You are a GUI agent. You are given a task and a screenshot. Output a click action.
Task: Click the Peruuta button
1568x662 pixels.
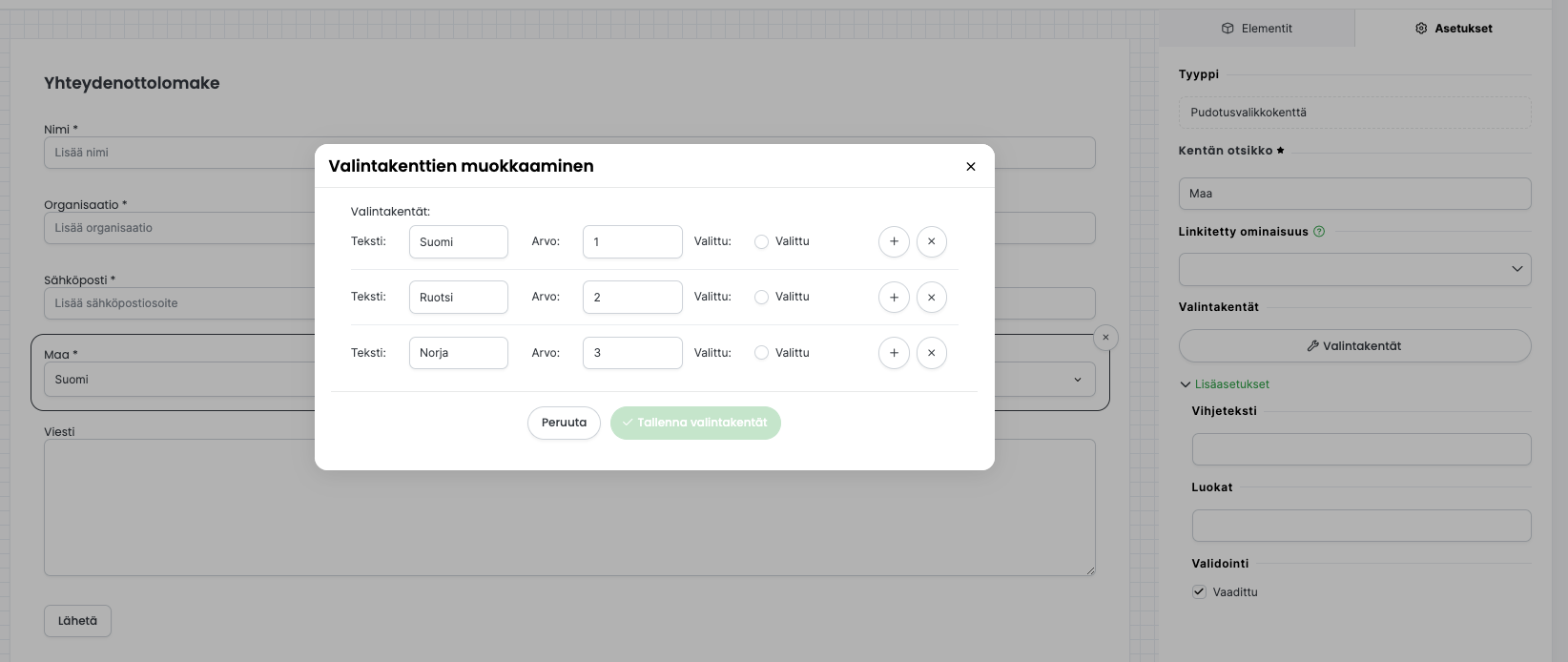(x=564, y=423)
